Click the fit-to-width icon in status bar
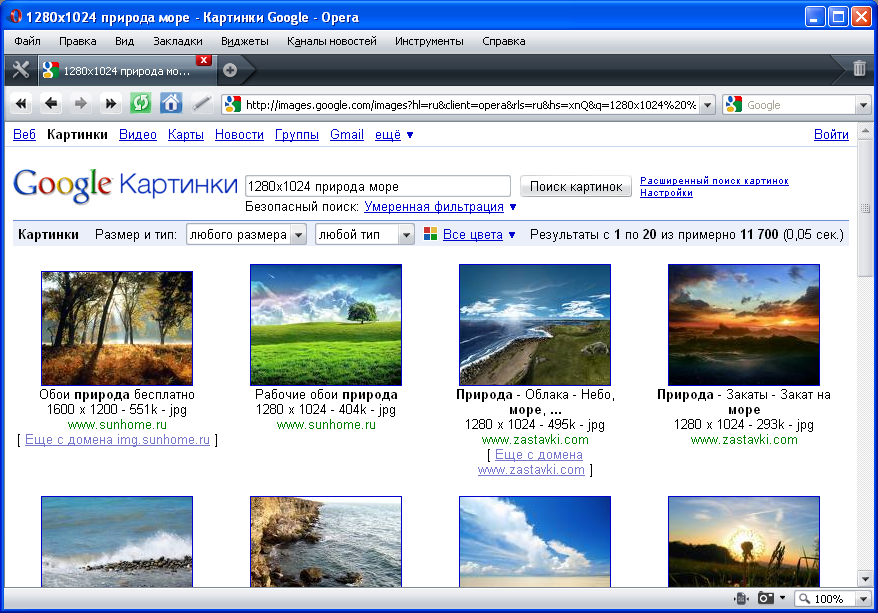 pyautogui.click(x=741, y=598)
